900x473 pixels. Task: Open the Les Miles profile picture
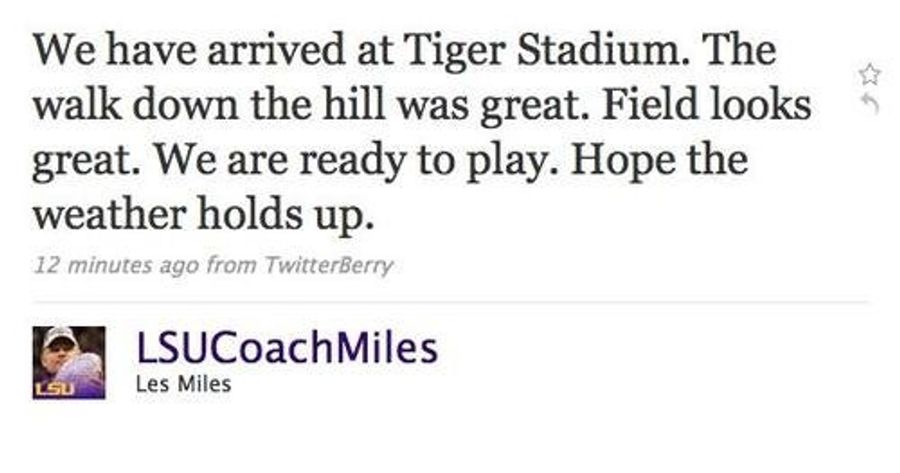[x=69, y=363]
